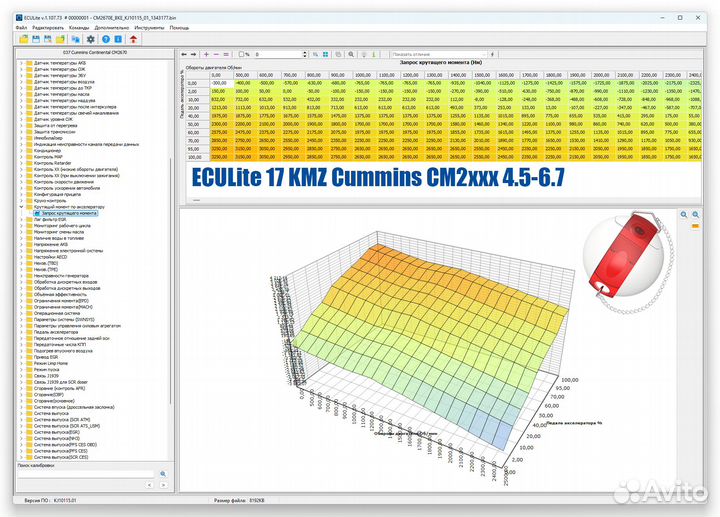Select the 'Операционная система' tree row
The image size is (720, 517).
point(57,313)
